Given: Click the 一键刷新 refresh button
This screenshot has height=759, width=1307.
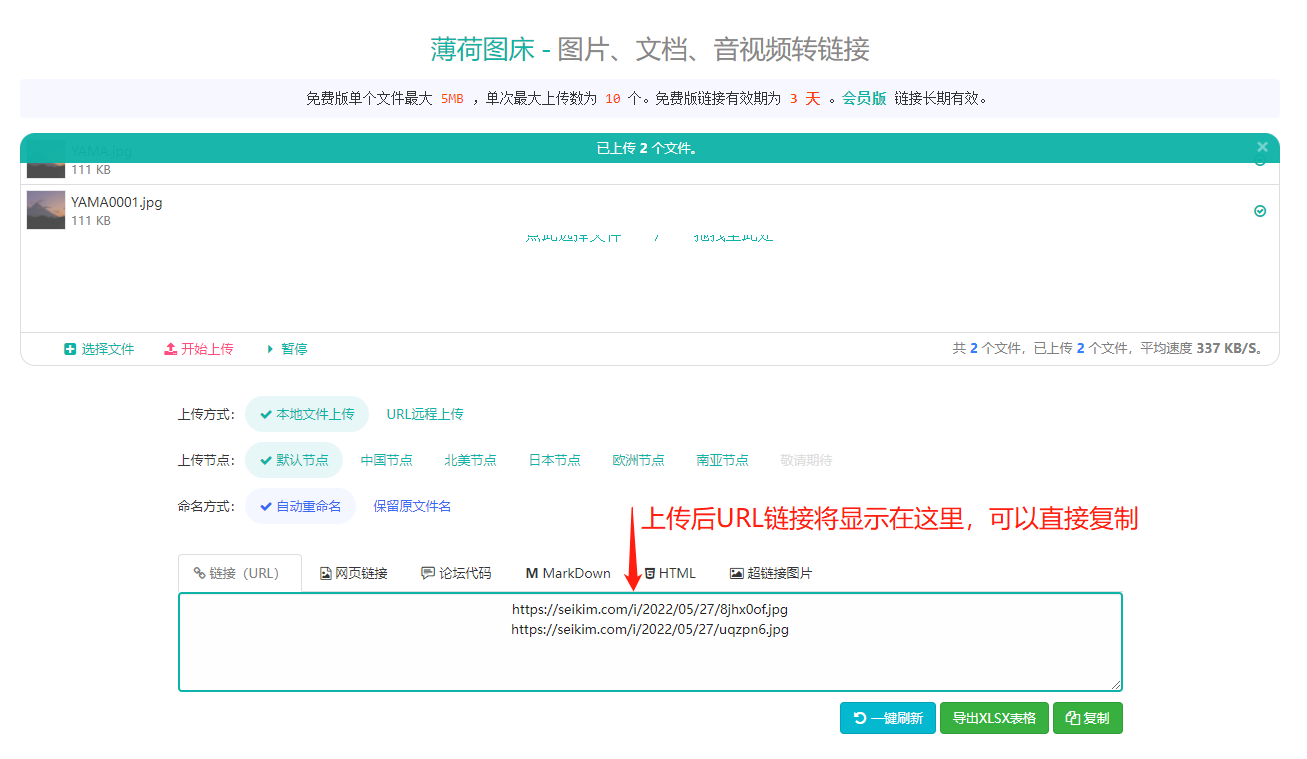Looking at the screenshot, I should coord(888,718).
